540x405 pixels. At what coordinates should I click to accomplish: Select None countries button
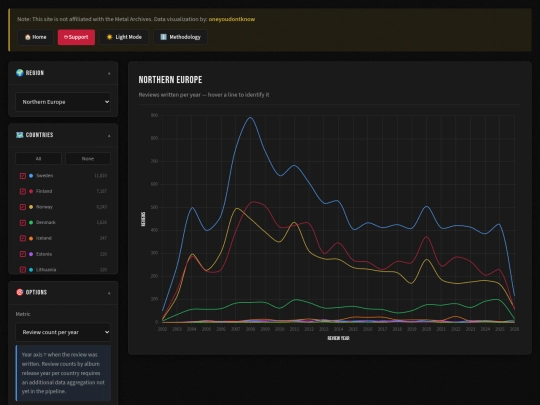[88, 159]
